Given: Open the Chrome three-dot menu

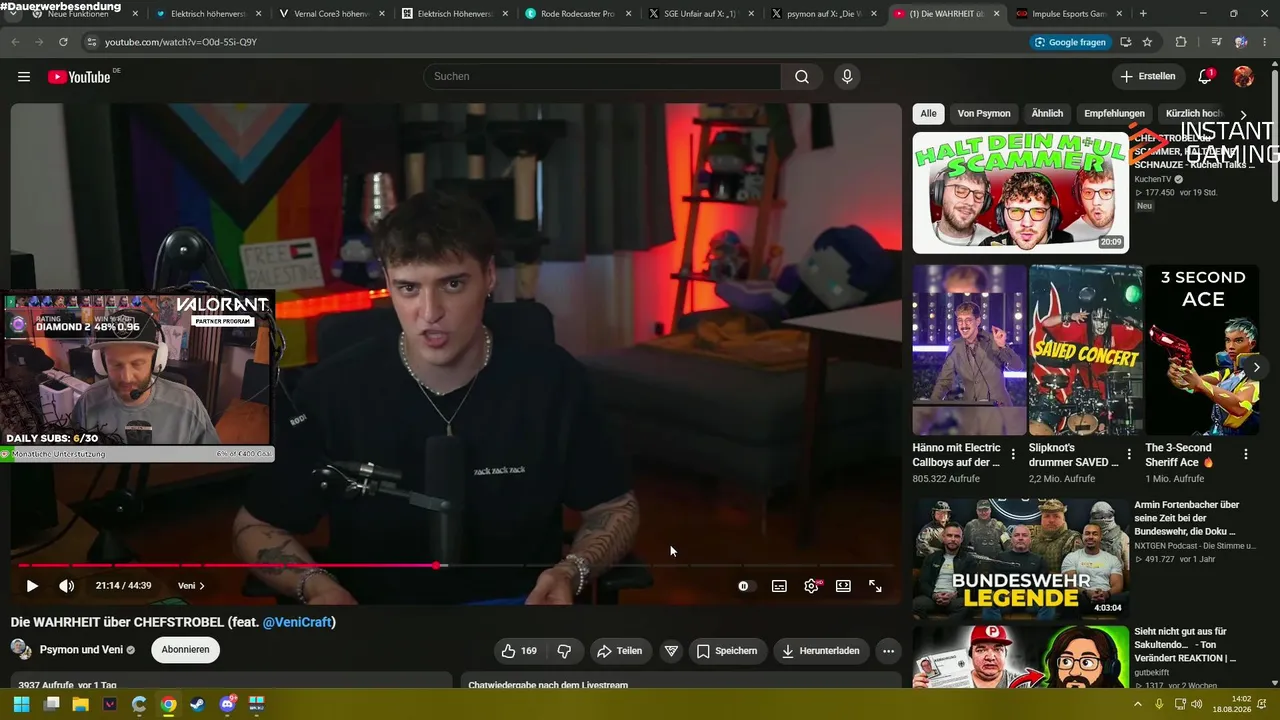Looking at the screenshot, I should [x=1265, y=42].
